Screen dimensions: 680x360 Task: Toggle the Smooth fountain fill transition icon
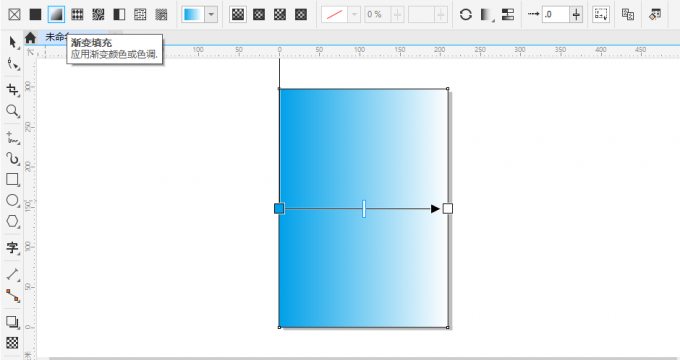pyautogui.click(x=508, y=14)
